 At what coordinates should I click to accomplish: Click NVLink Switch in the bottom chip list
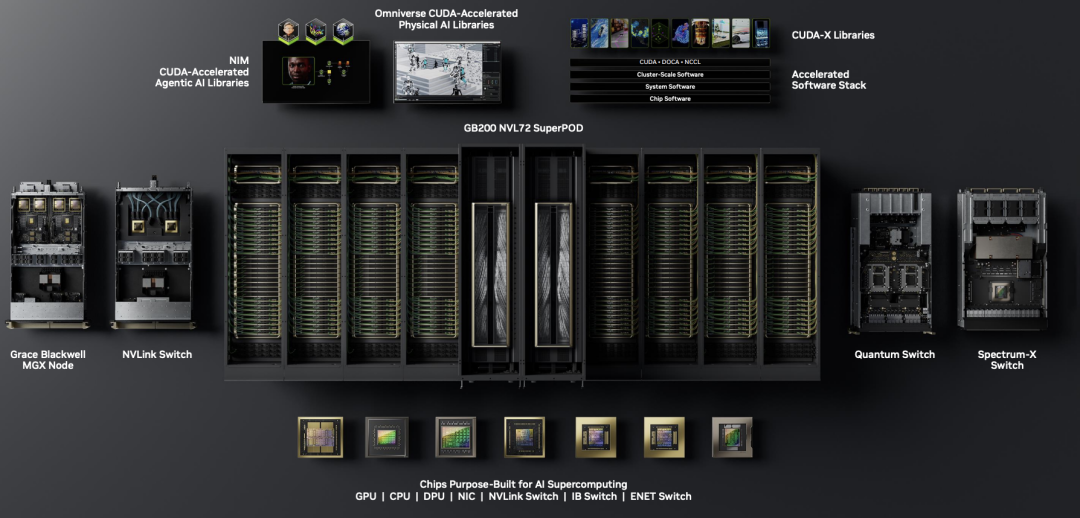click(x=522, y=496)
